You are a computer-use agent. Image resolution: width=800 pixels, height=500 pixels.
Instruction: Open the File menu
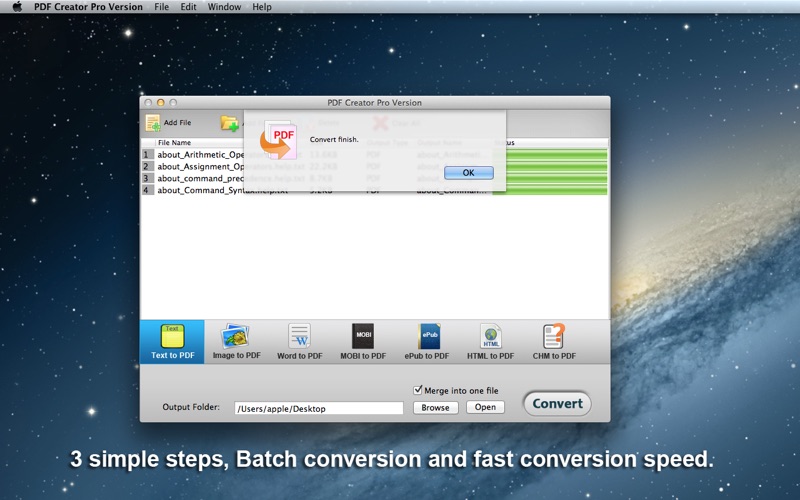(161, 7)
